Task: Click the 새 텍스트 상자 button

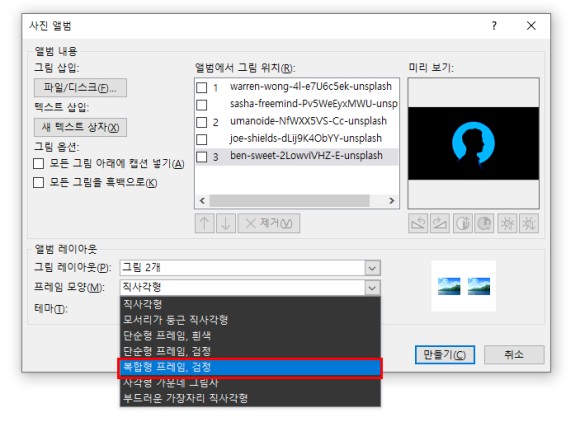Action: pos(80,128)
